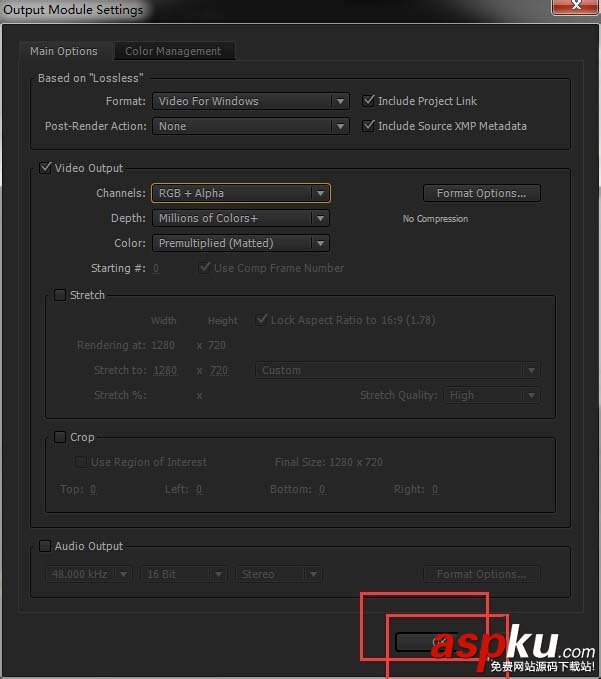Click the Based on "Lossless" label

(x=90, y=78)
